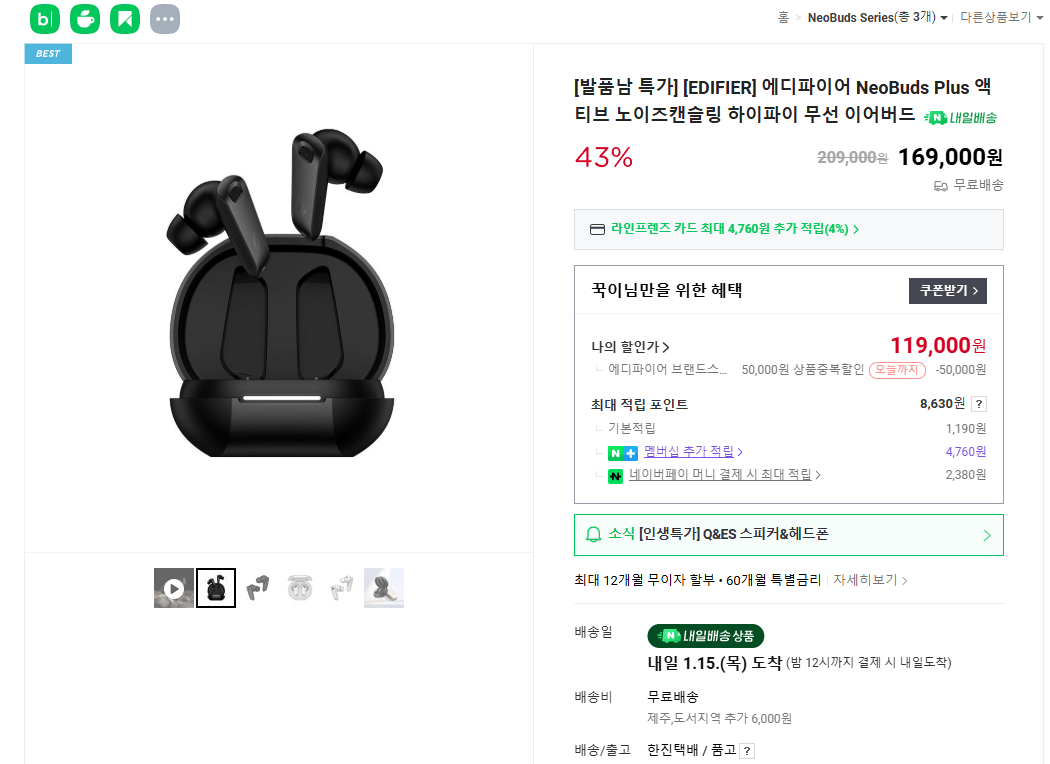Click the Naver Pay badge next to 머니 결제 적립

614,475
